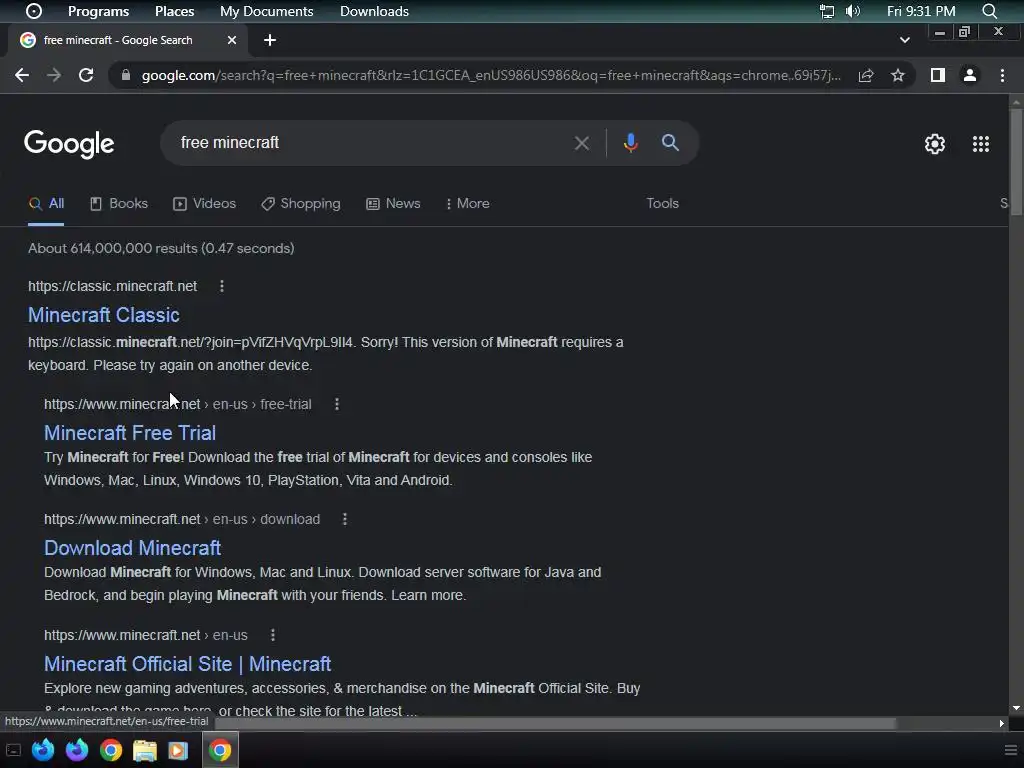
Task: Switch to Books results
Action: point(119,203)
